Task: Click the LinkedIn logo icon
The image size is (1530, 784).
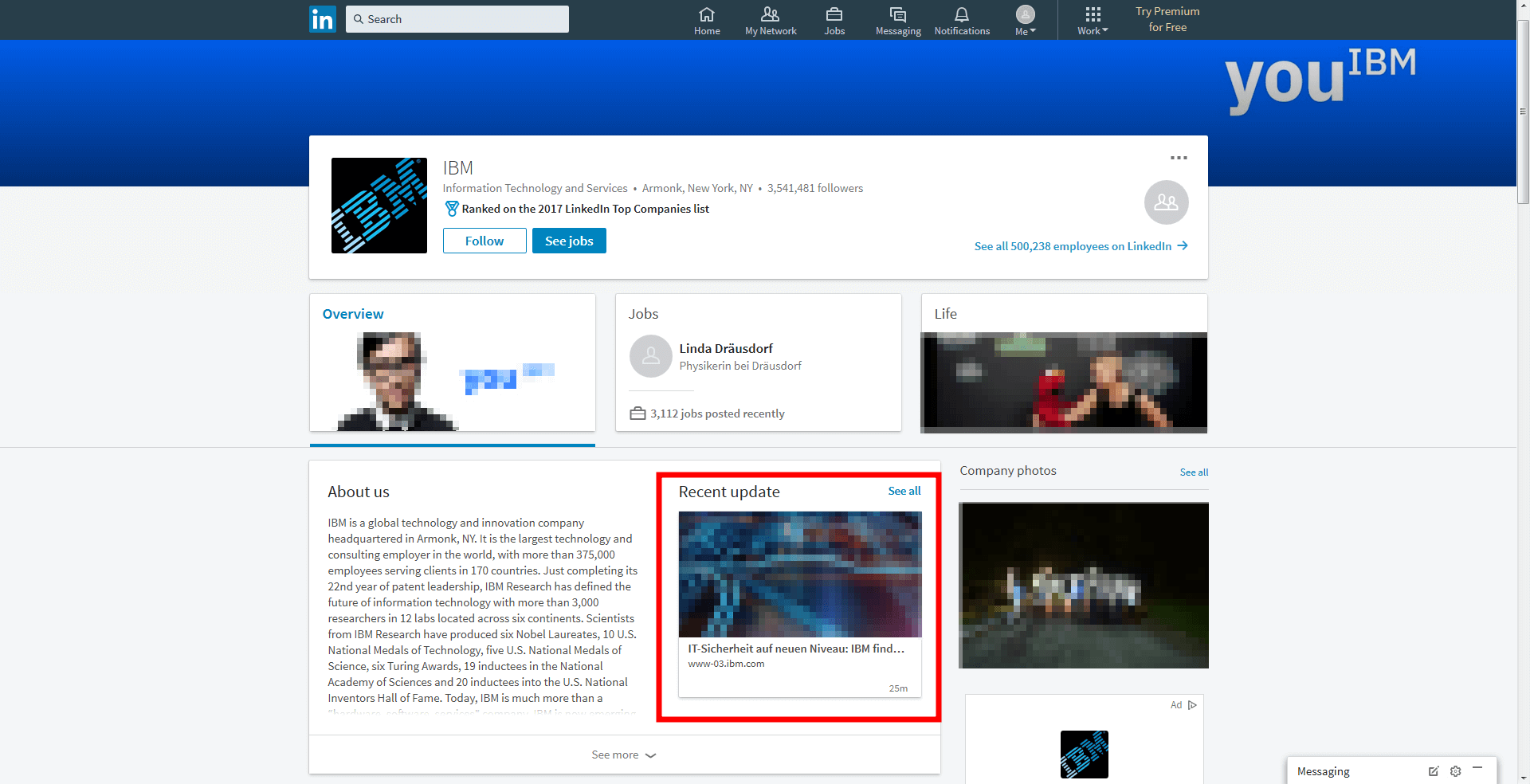Action: [x=322, y=19]
